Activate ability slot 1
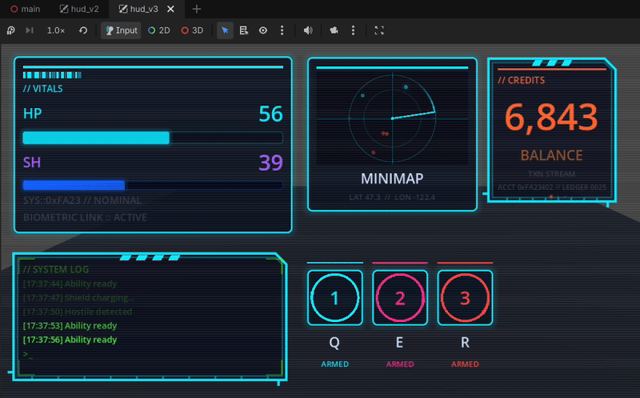640x398 pixels. [335, 298]
